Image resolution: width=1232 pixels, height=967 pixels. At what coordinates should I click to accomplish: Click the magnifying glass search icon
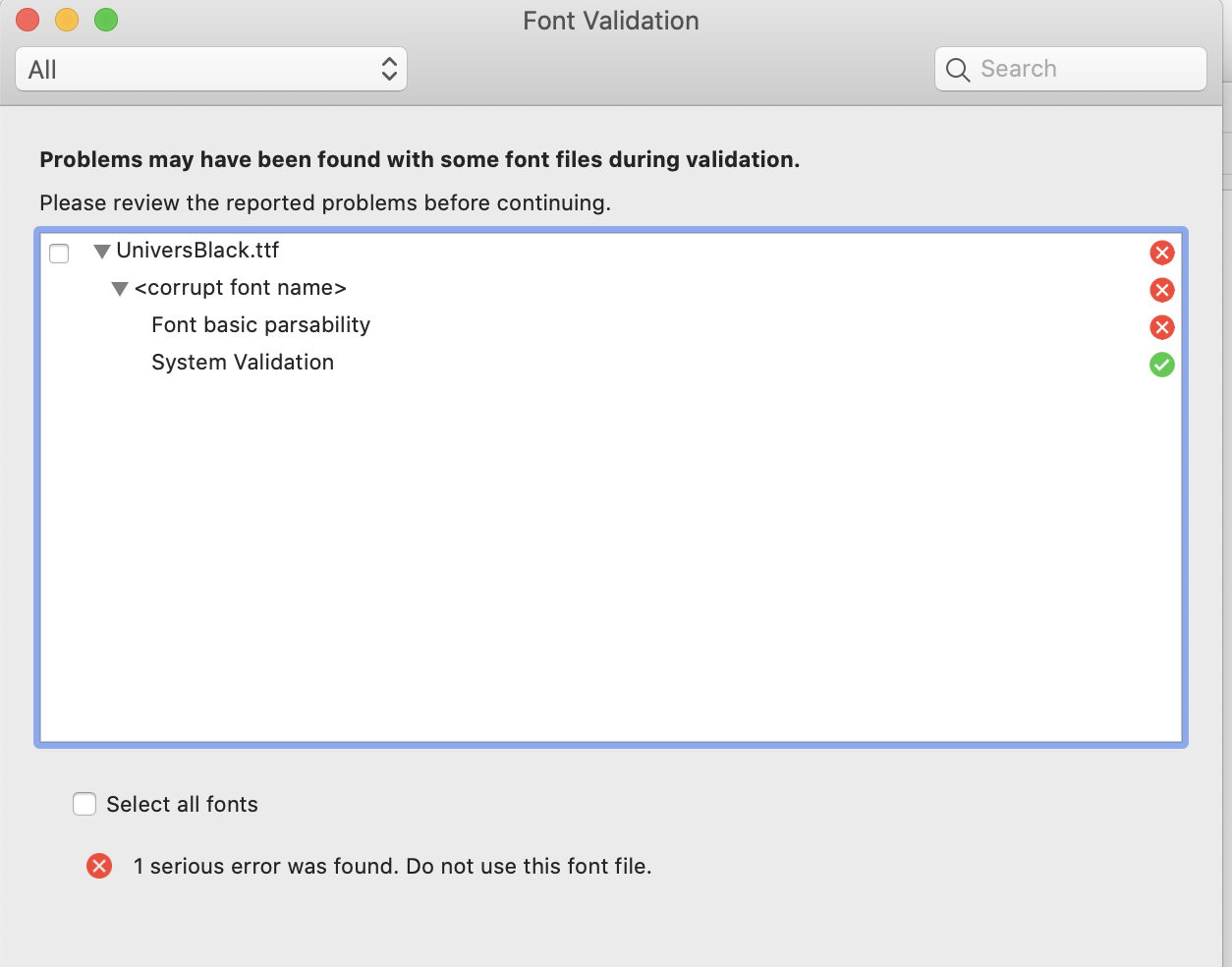pyautogui.click(x=957, y=70)
